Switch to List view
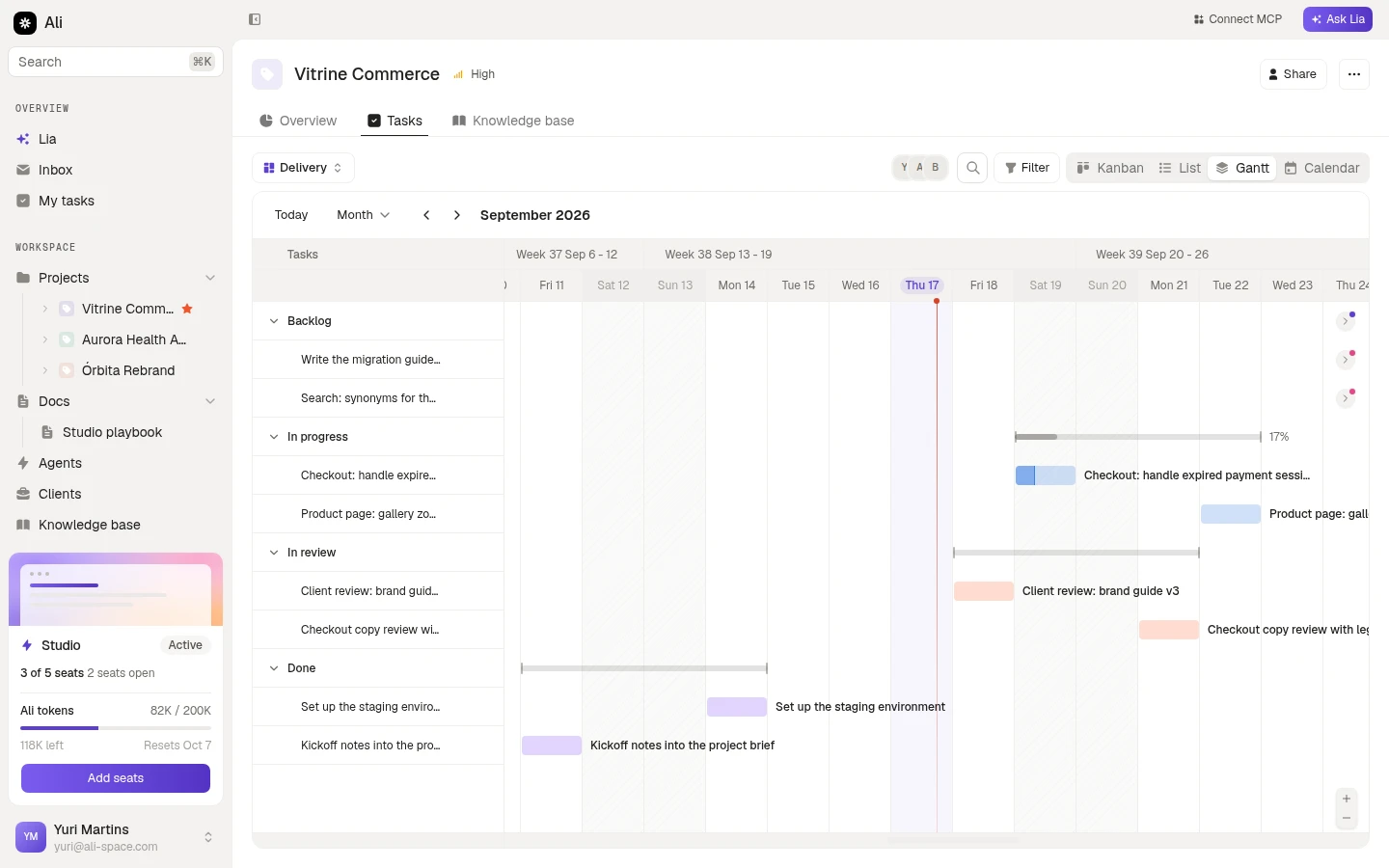Viewport: 1389px width, 868px height. 1180,168
